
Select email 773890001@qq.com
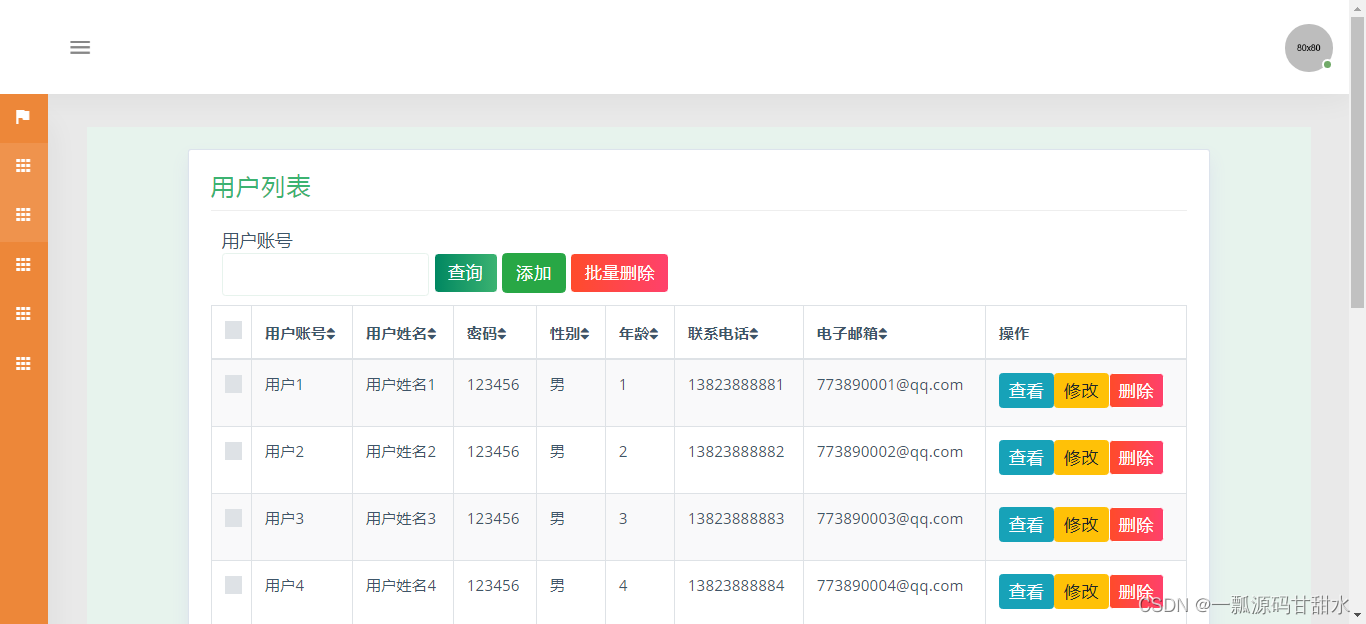pyautogui.click(x=890, y=385)
